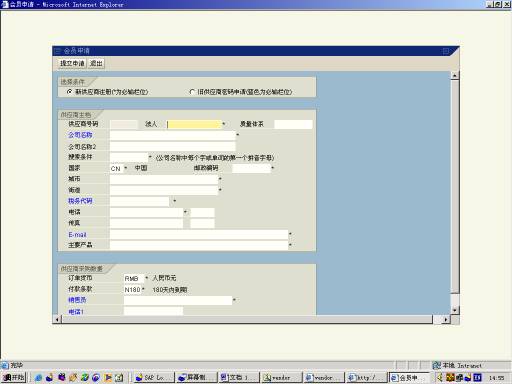Switch to the 文档 1 taskbar button
Screen dimensions: 512x384
tap(239, 378)
